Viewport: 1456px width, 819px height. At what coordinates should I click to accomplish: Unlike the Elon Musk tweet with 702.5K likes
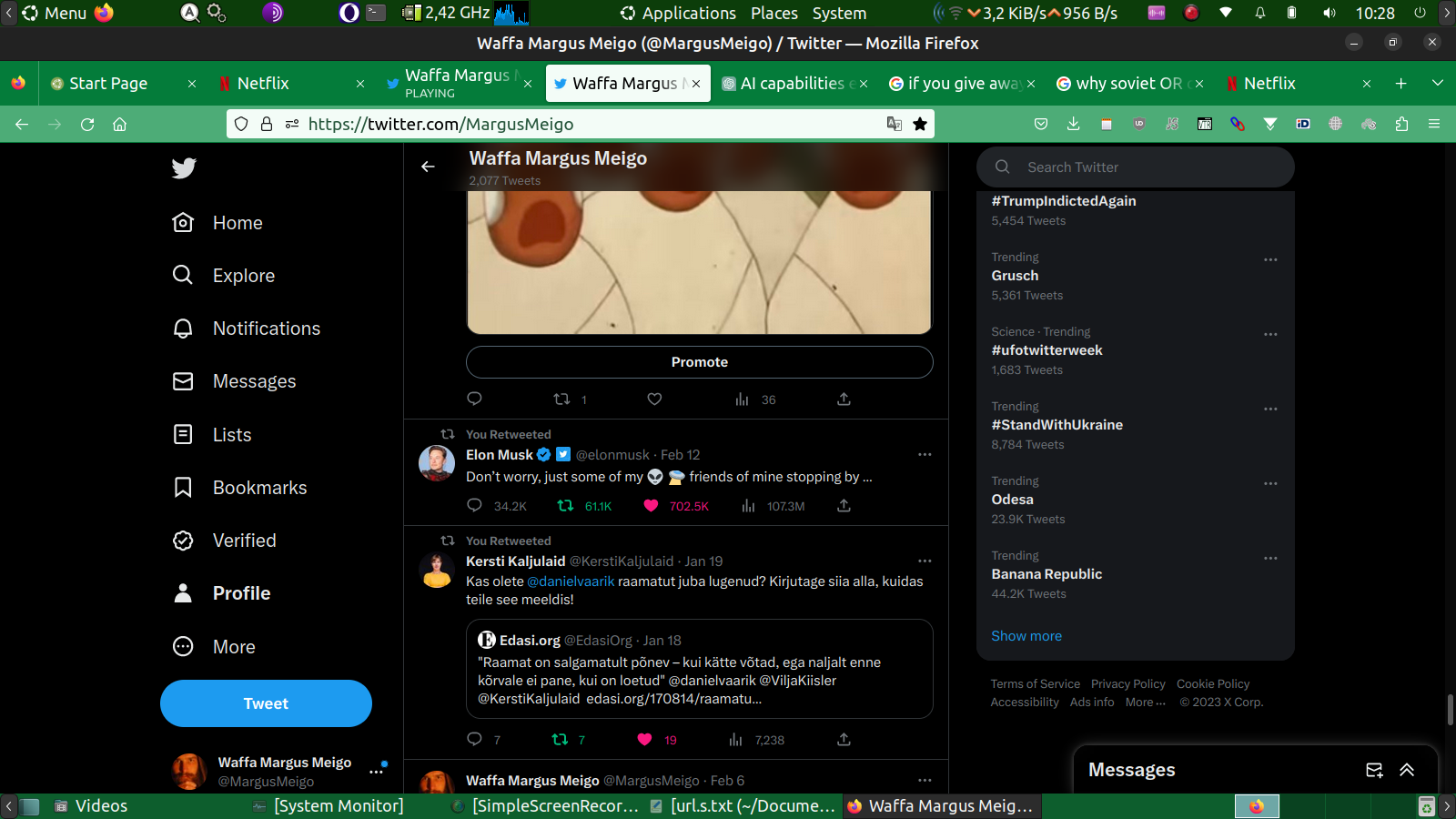(676, 506)
